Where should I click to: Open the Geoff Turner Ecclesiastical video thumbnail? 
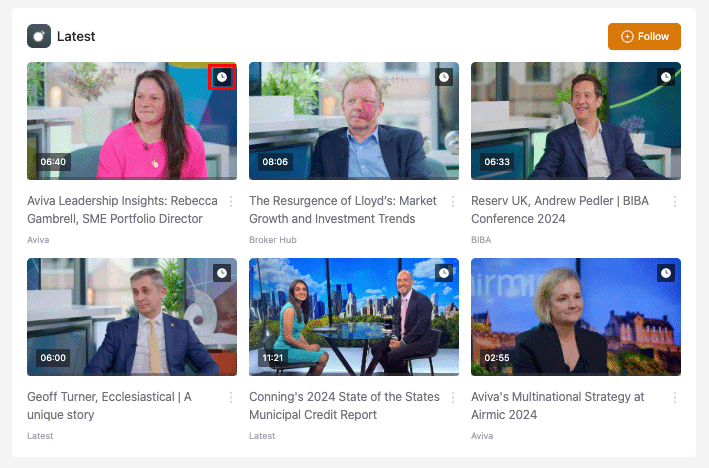coord(132,317)
